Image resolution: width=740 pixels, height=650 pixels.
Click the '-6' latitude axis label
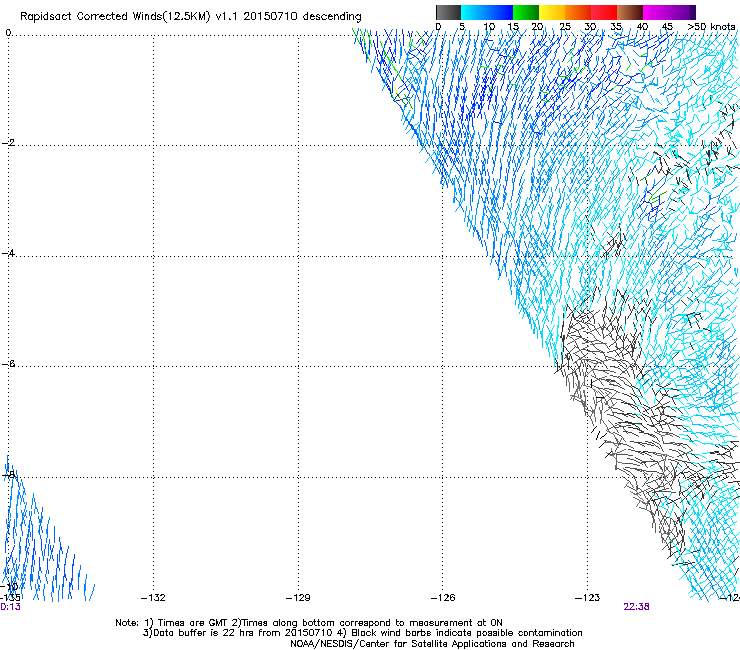coord(8,363)
